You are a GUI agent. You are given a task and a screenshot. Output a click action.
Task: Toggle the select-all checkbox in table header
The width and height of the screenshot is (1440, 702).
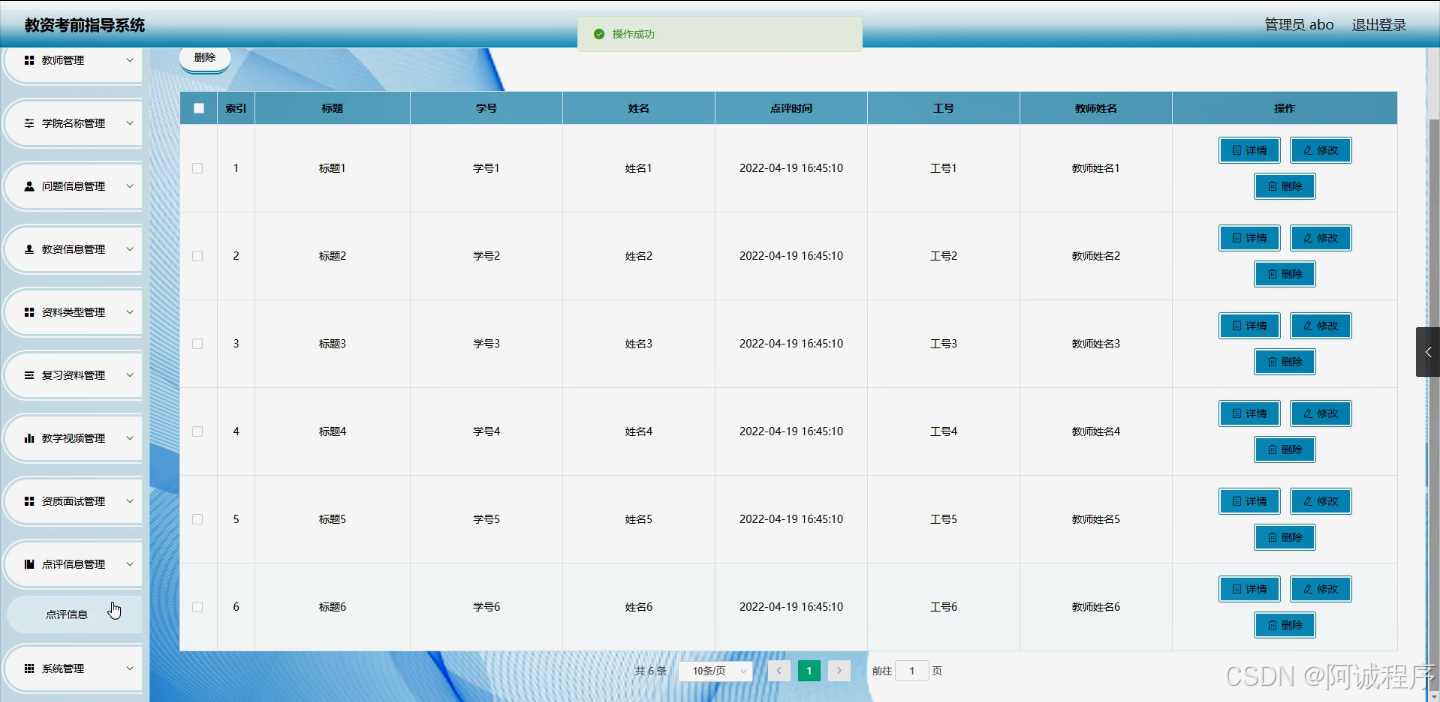click(198, 108)
